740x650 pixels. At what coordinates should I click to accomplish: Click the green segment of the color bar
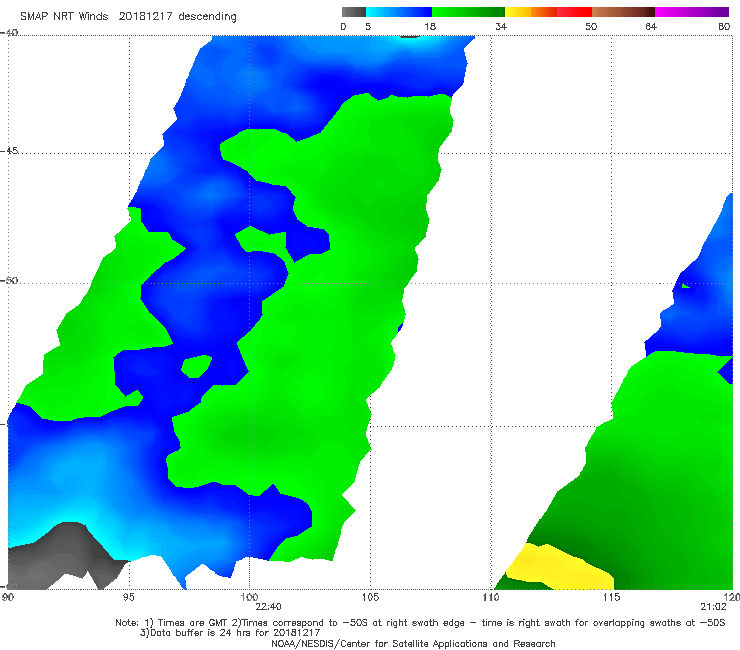coord(468,12)
